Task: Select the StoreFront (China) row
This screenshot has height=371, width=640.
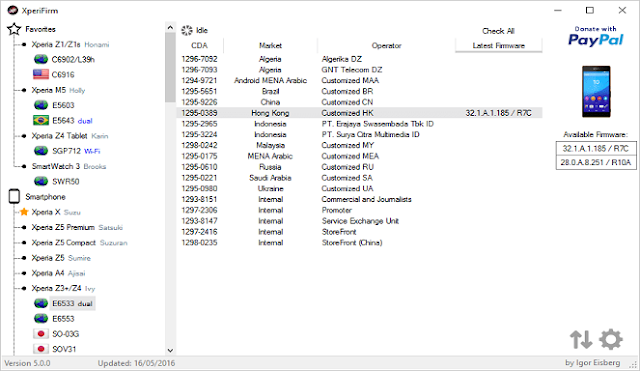Action: pyautogui.click(x=359, y=242)
